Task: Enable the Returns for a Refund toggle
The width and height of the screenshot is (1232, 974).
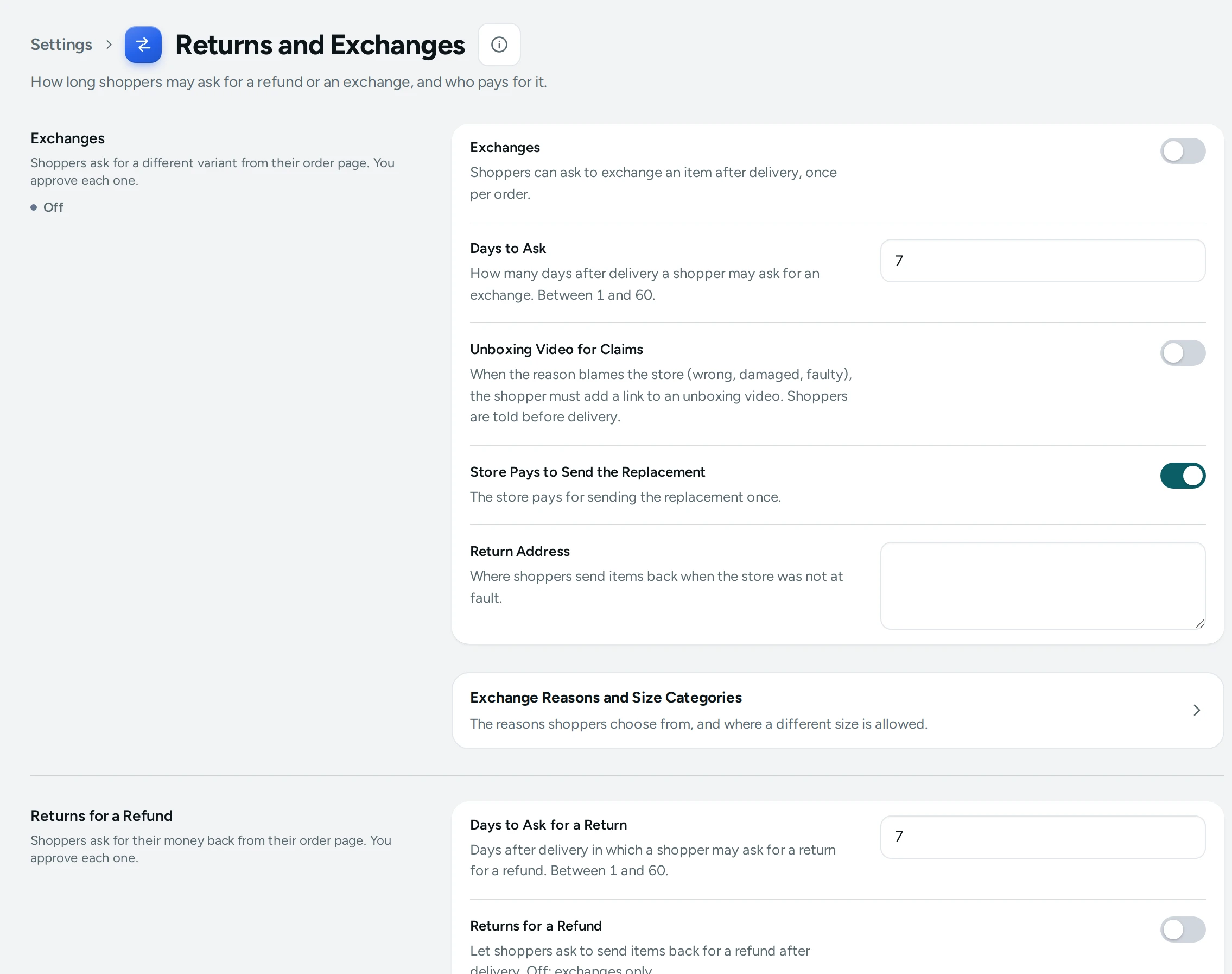Action: point(1183,929)
